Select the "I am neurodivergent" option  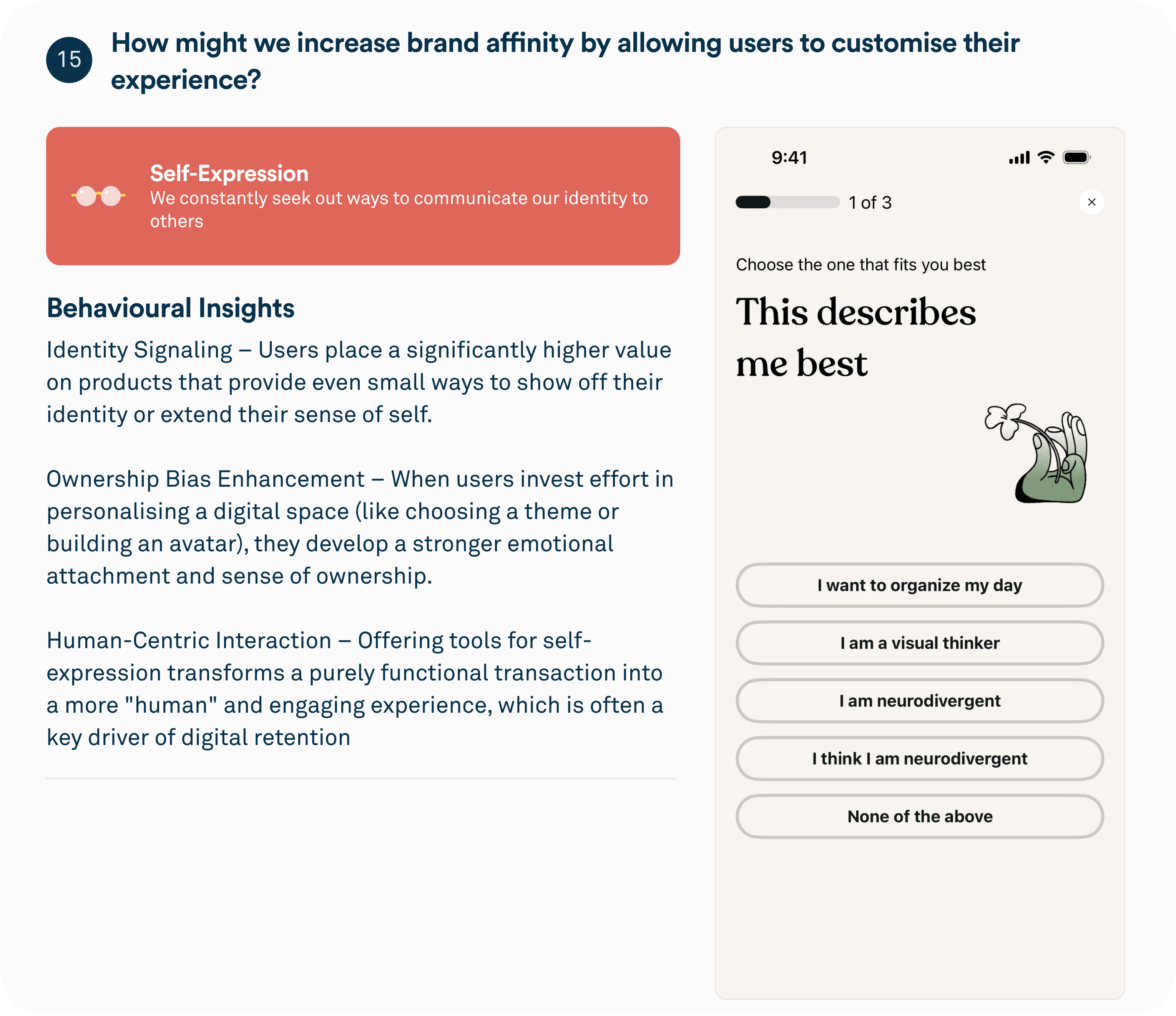(x=919, y=701)
